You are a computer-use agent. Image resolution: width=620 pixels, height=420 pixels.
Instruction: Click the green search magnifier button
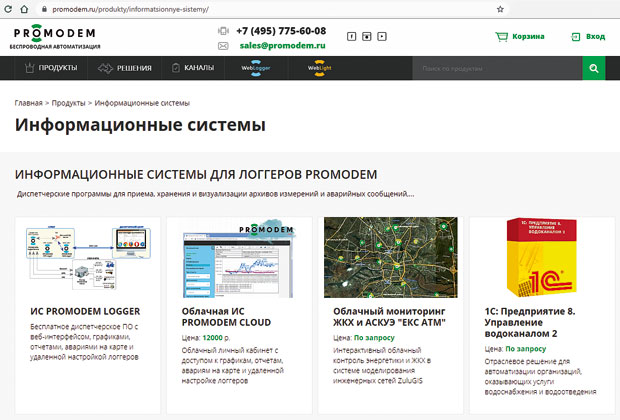pyautogui.click(x=594, y=68)
